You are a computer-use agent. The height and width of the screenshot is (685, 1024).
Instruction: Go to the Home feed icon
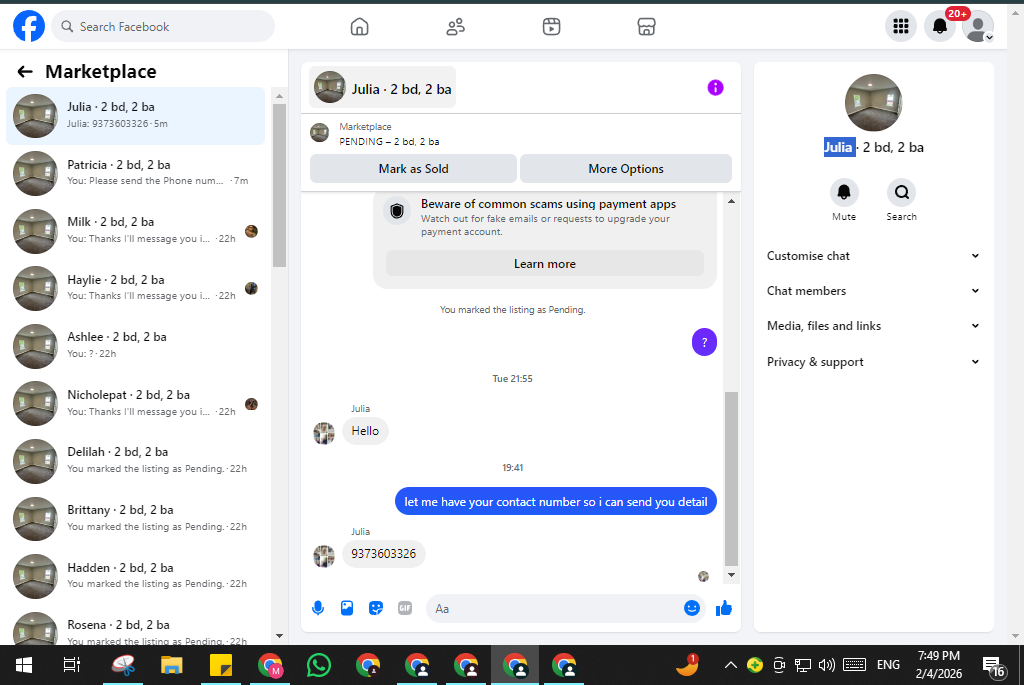click(359, 27)
